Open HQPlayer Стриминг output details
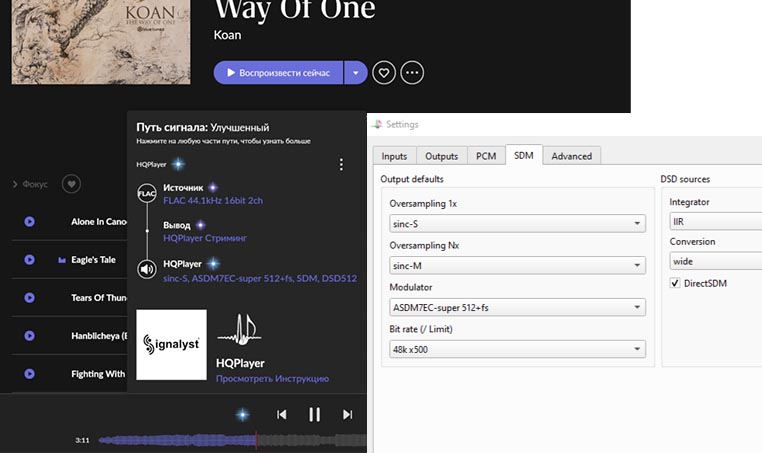The height and width of the screenshot is (453, 762). click(x=205, y=238)
